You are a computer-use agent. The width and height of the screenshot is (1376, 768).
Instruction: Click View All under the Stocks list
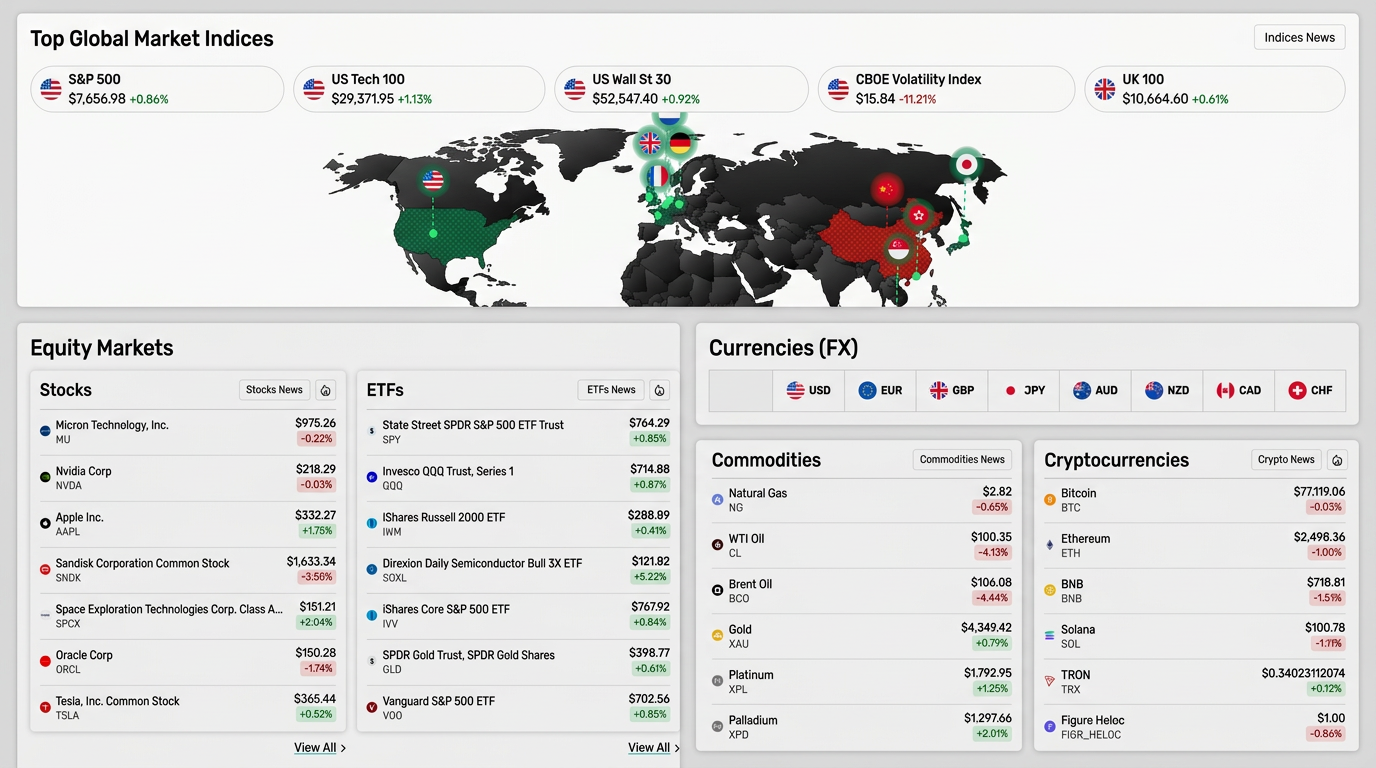tap(320, 748)
